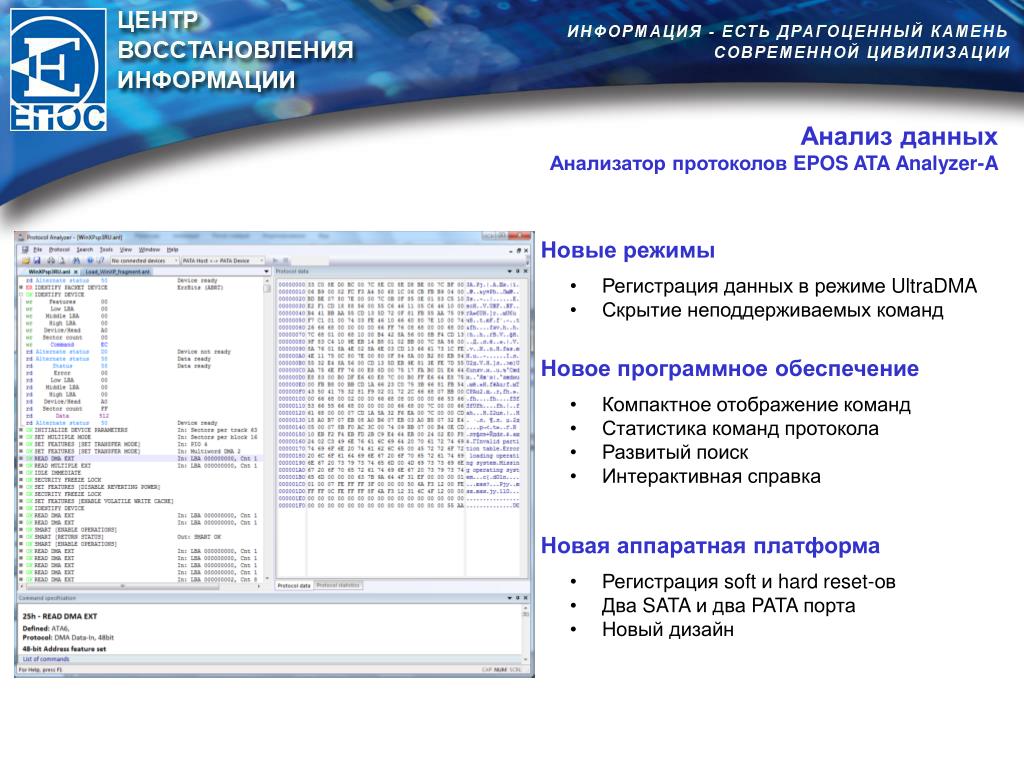Viewport: 1024px width, 768px height.
Task: Switch to the WinXPsp3RU.anl tab
Action: click(x=49, y=272)
